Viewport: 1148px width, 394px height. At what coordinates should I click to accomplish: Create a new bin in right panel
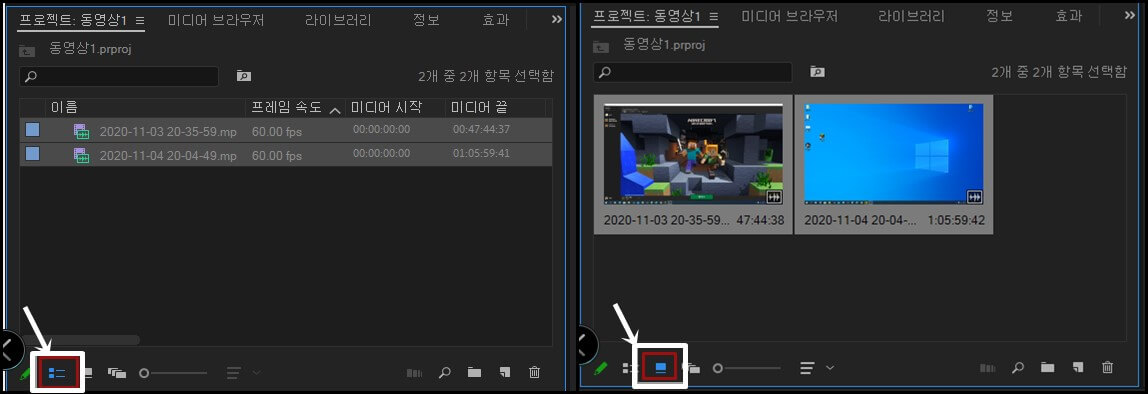point(1048,368)
